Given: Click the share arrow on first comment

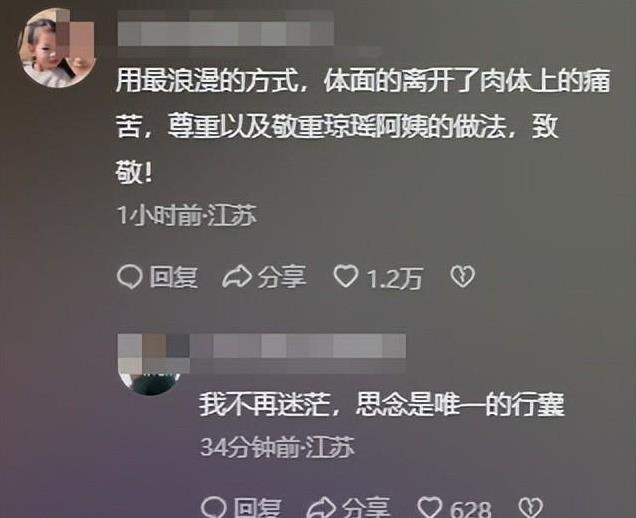Looking at the screenshot, I should pyautogui.click(x=237, y=277).
